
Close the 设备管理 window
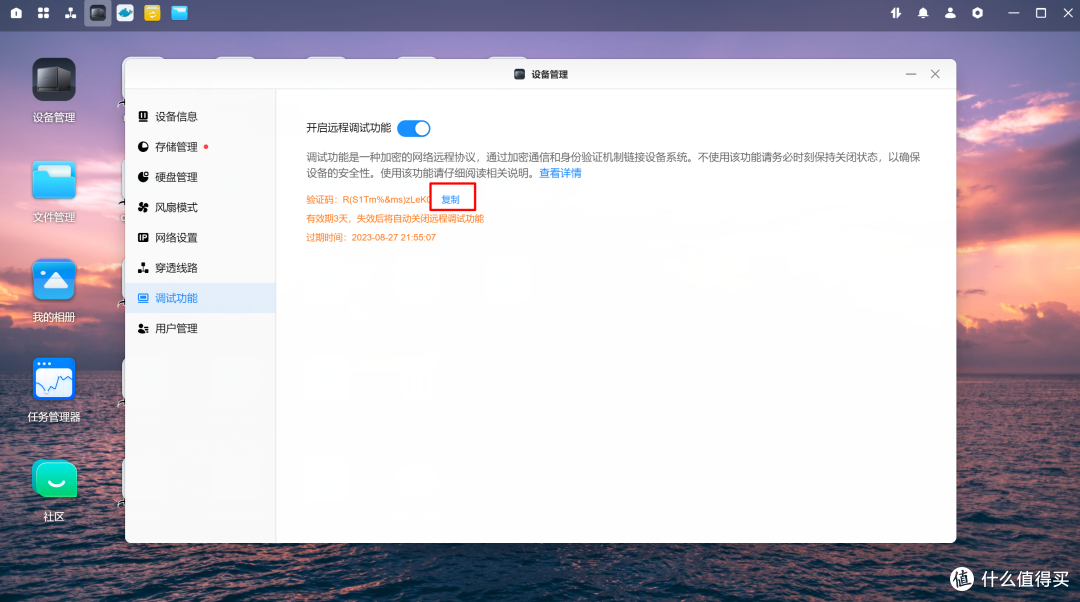click(x=935, y=74)
